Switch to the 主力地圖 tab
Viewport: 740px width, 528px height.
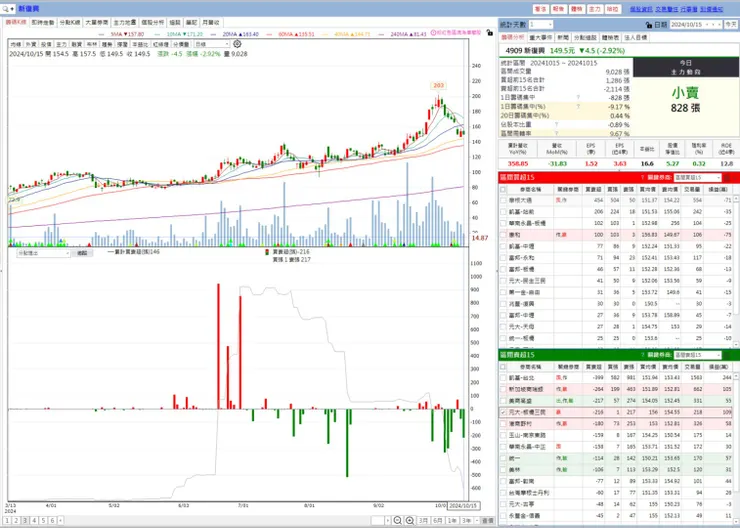125,23
